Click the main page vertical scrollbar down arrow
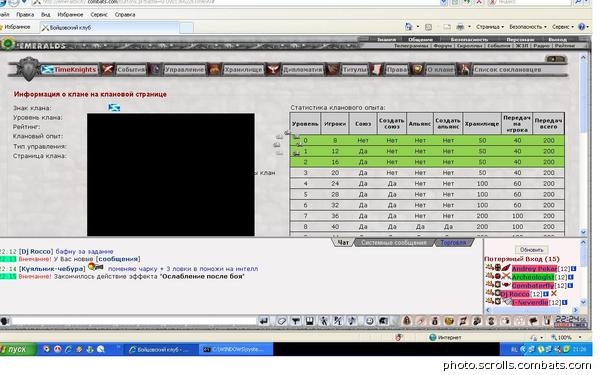This screenshot has height=375, width=600. pos(583,232)
